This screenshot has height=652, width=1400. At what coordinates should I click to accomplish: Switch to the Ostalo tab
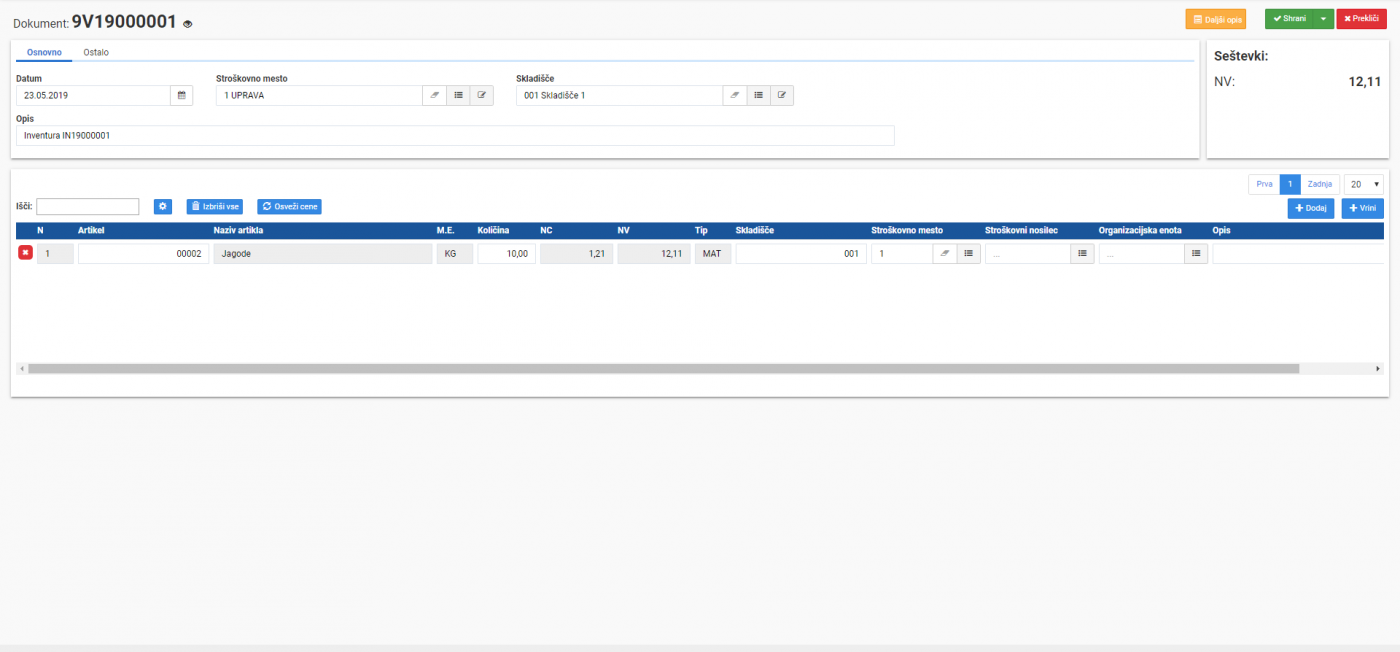(x=96, y=52)
